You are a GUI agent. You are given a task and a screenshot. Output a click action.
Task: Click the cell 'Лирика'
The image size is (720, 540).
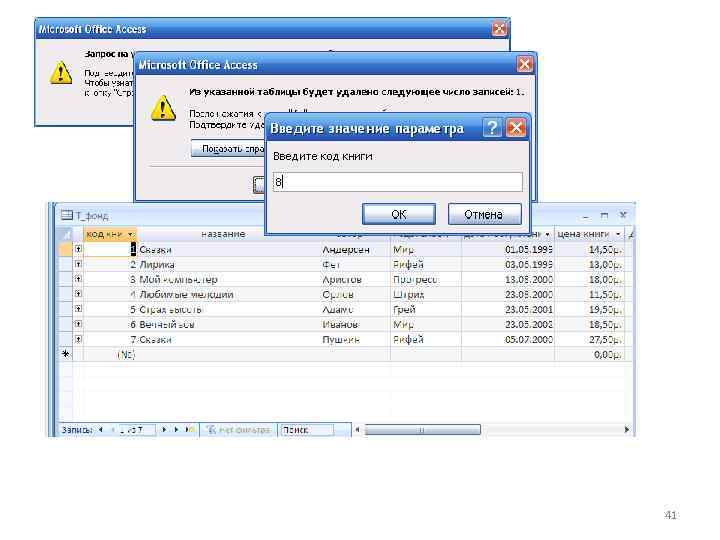(x=229, y=264)
